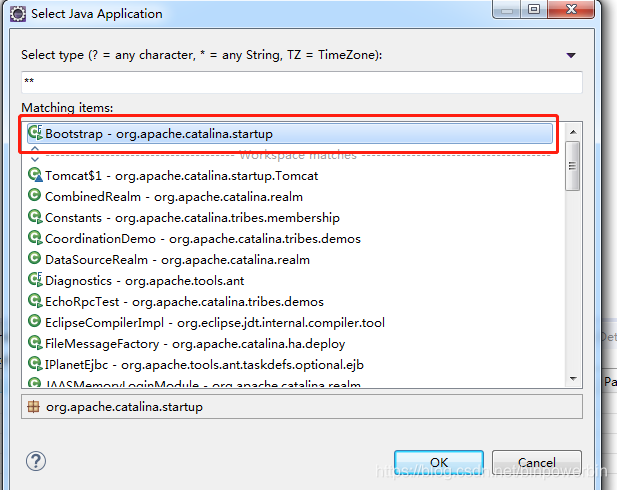The width and height of the screenshot is (617, 490).
Task: Click the matching items scrollbar thumb
Action: [573, 166]
